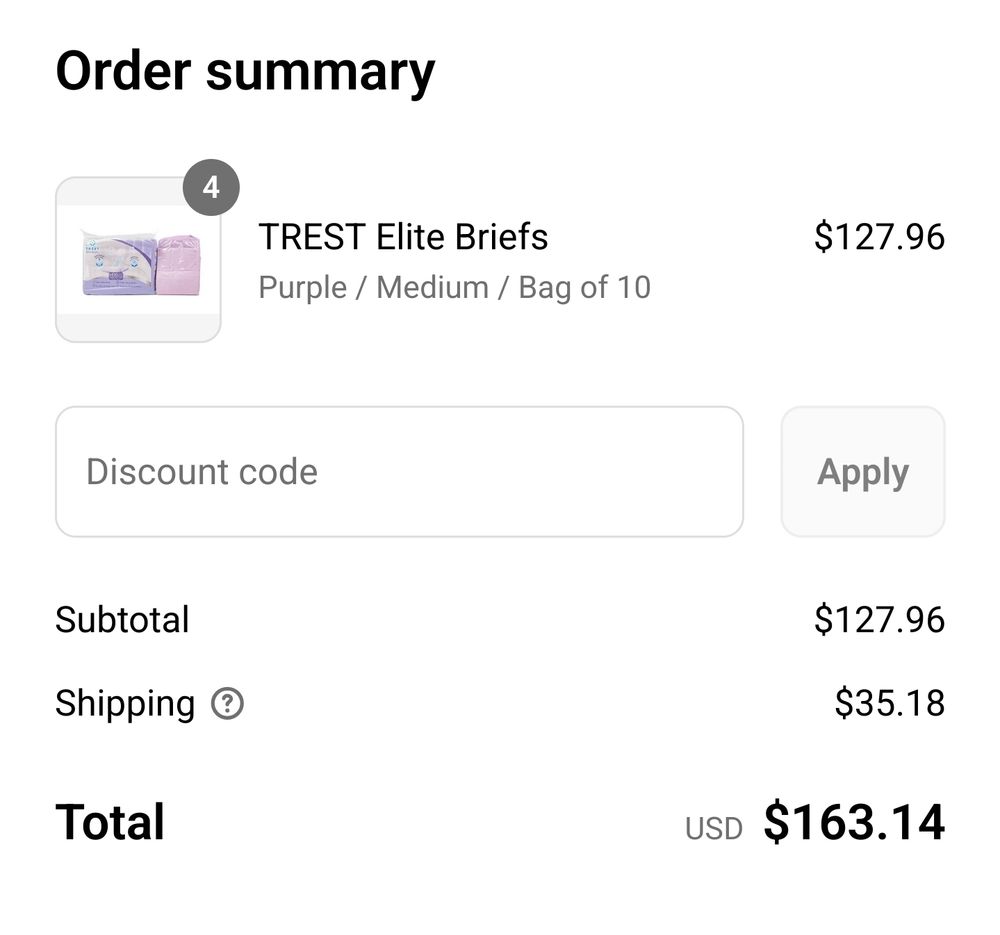This screenshot has width=1000, height=935.
Task: Click the shipping help question mark icon
Action: click(228, 704)
